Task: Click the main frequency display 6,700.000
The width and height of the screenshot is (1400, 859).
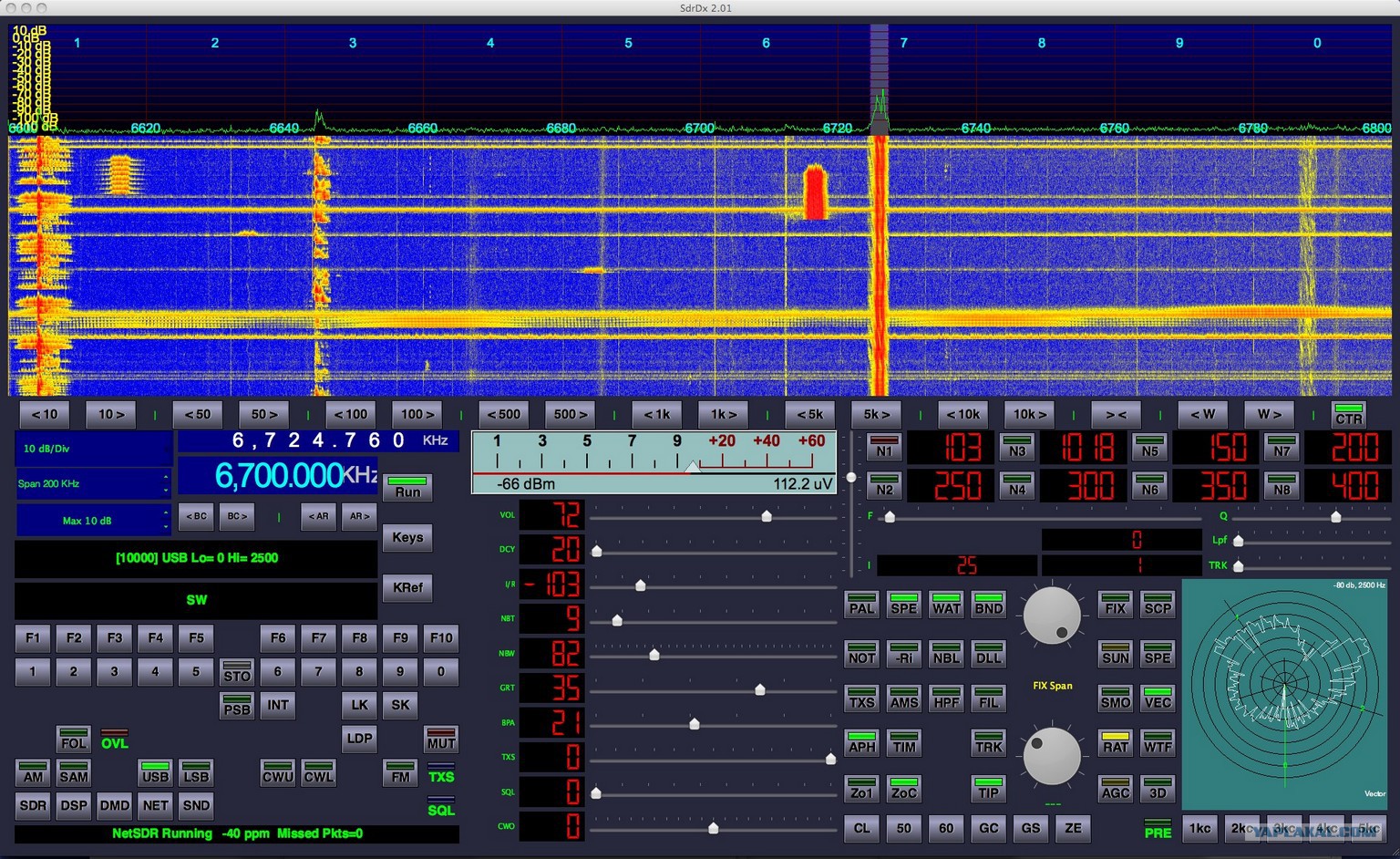Action: 278,475
